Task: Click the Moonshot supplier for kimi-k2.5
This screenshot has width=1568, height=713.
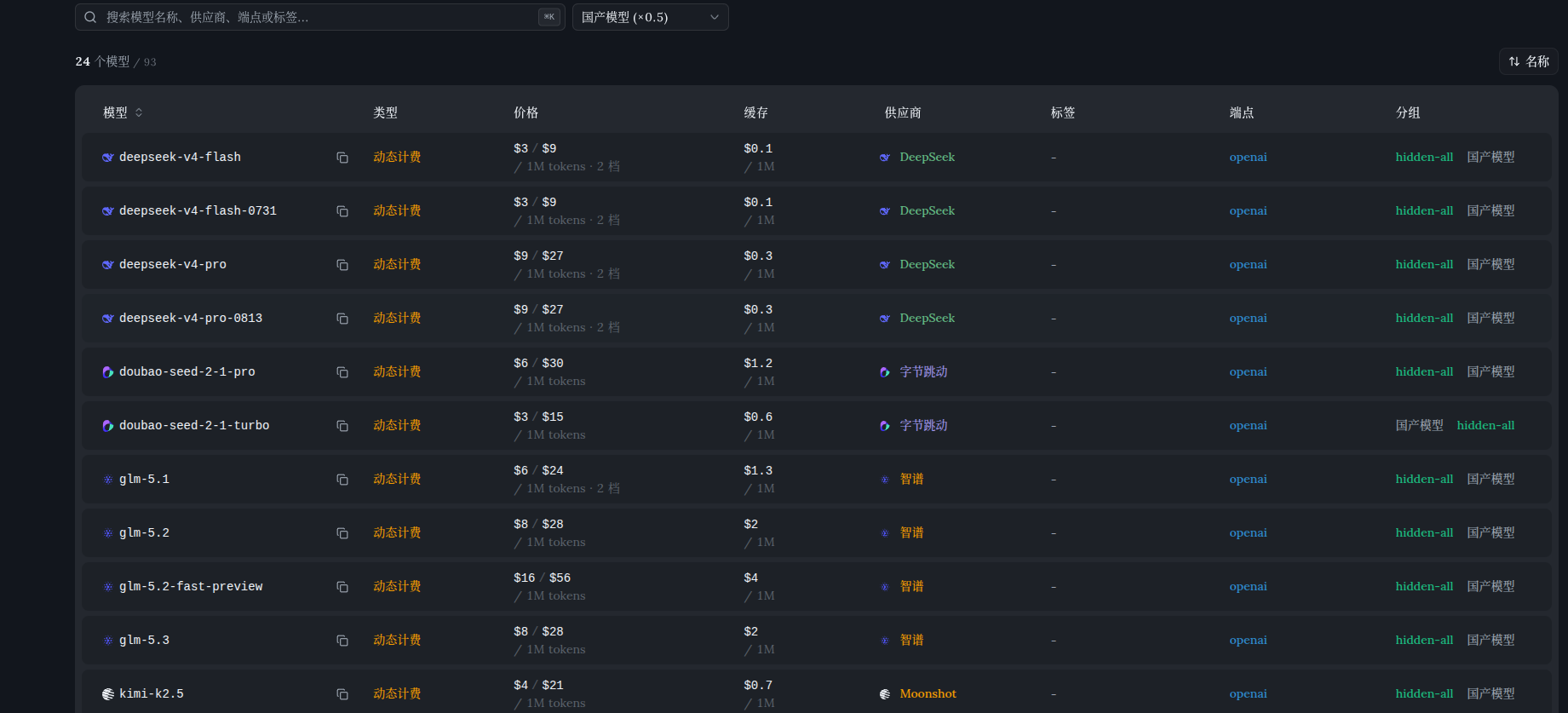Action: 928,694
